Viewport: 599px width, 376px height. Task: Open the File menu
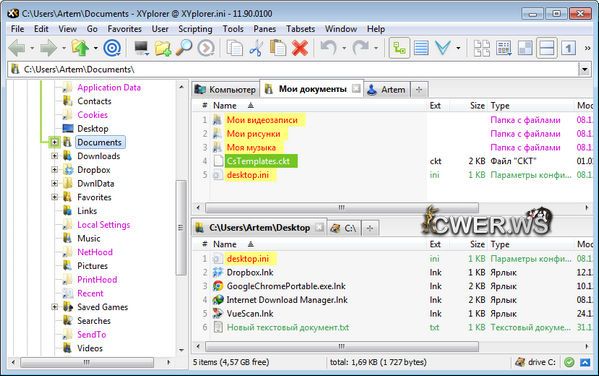point(17,29)
